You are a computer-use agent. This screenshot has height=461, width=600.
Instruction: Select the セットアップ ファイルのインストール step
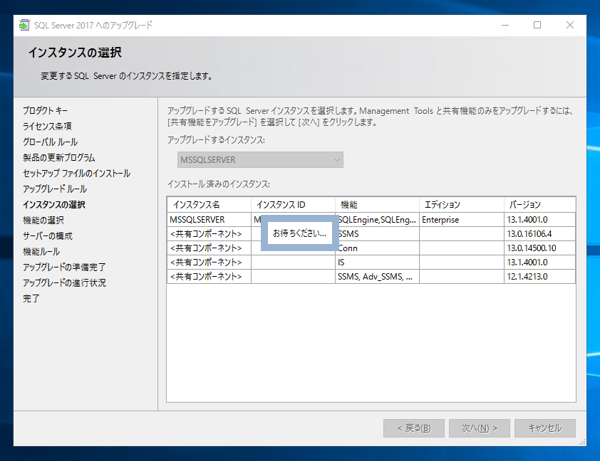pos(77,173)
